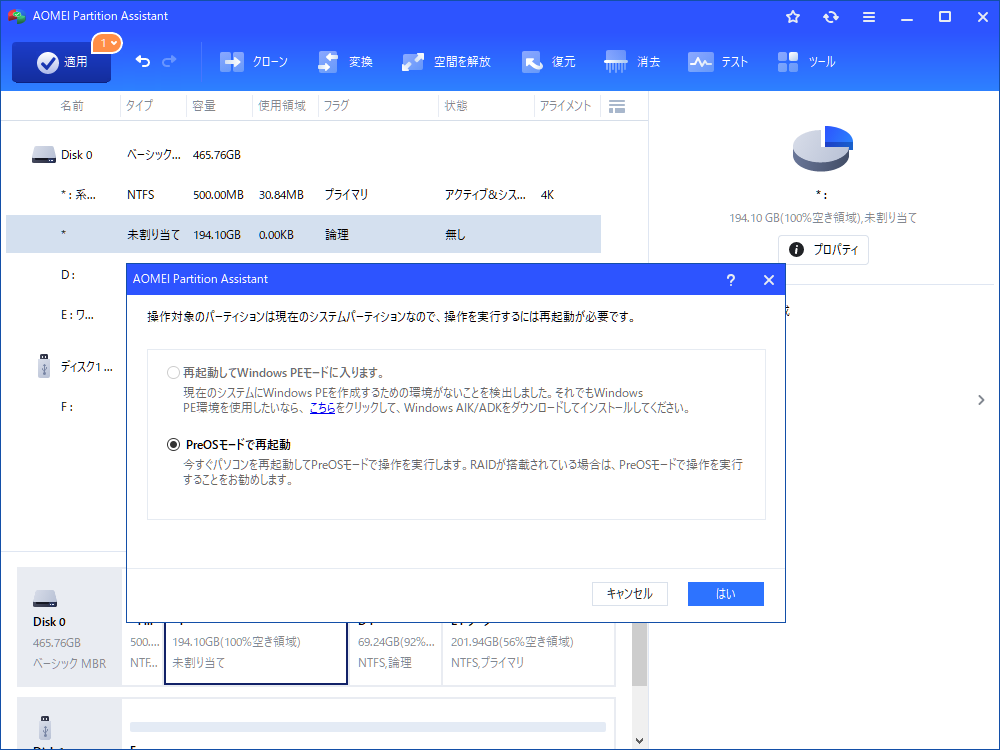The width and height of the screenshot is (1000, 750).
Task: Open the hamburger menu in title bar
Action: coord(869,17)
